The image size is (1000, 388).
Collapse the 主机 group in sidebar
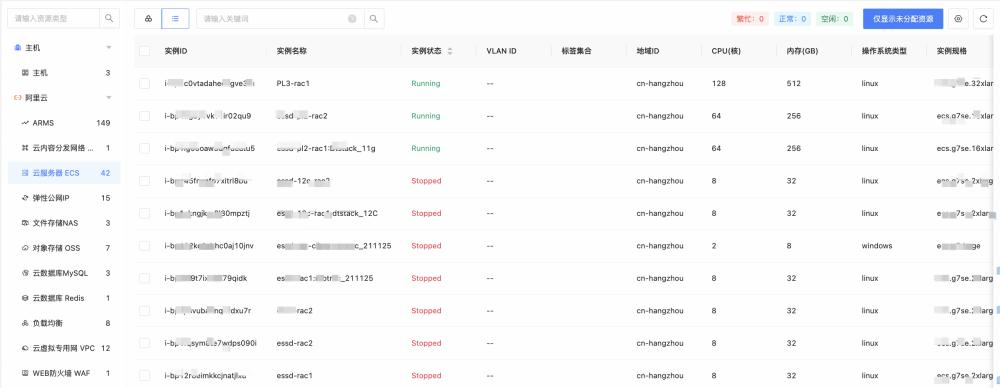click(x=108, y=48)
